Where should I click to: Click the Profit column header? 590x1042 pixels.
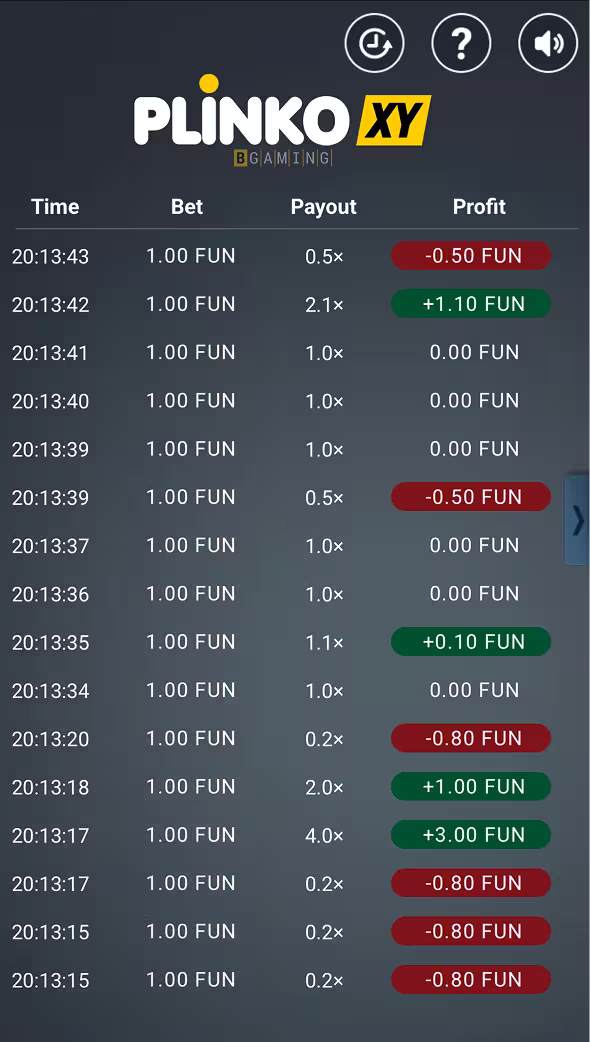coord(479,207)
